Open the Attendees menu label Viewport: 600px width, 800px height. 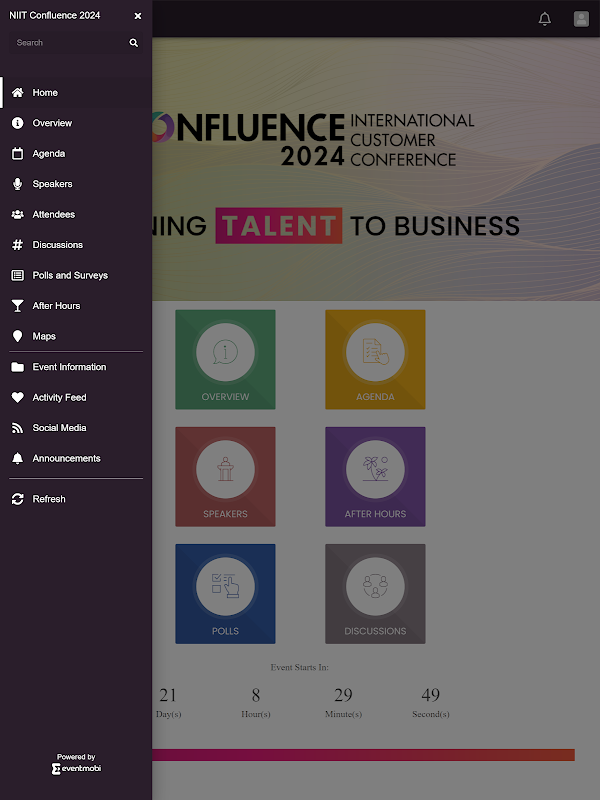(54, 214)
